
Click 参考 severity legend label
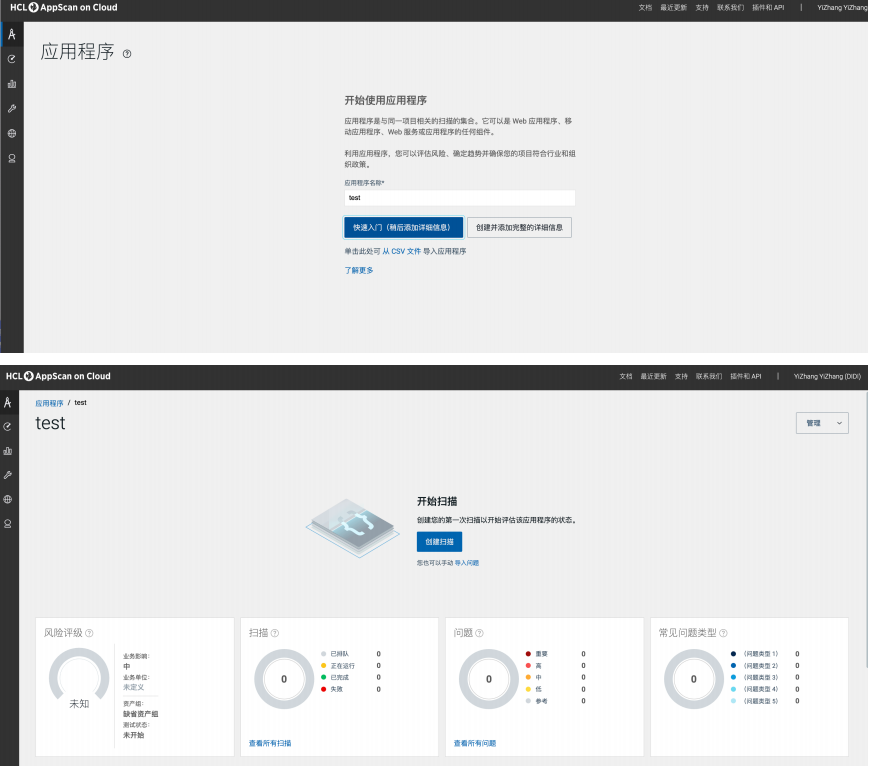coord(541,701)
